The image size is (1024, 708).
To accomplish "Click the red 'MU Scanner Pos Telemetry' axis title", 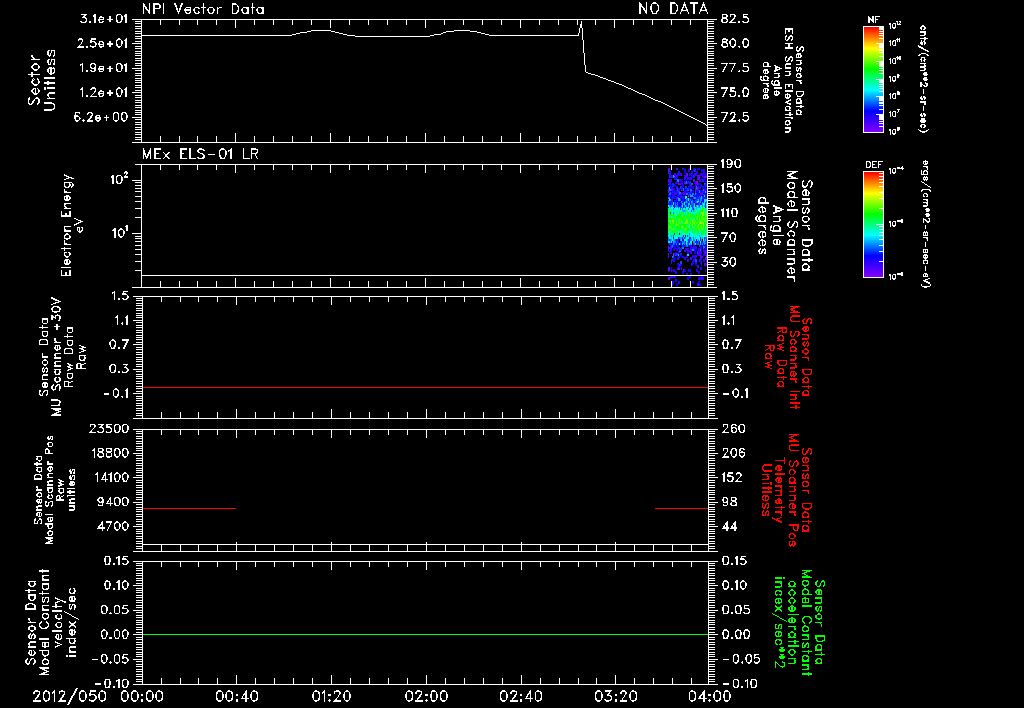I will tap(786, 490).
